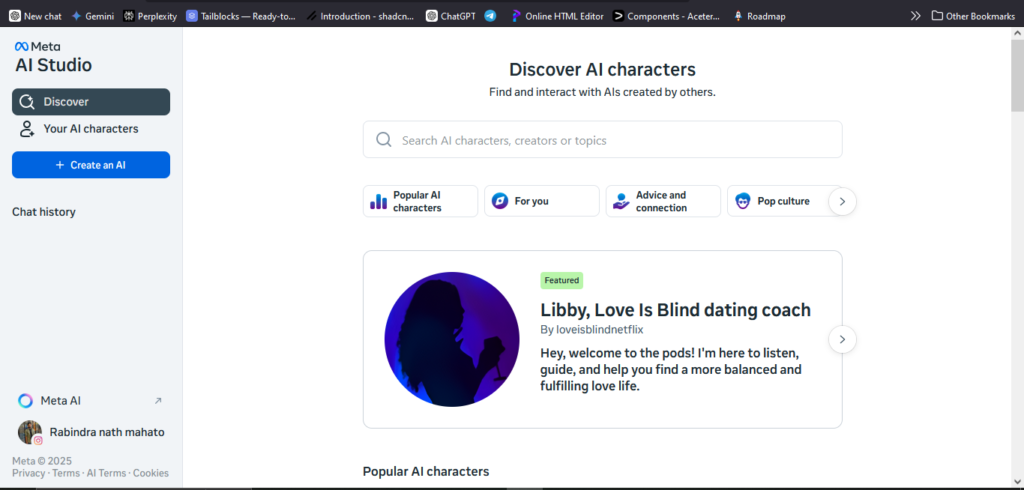Click the person icon for Your AI characters

[x=27, y=129]
